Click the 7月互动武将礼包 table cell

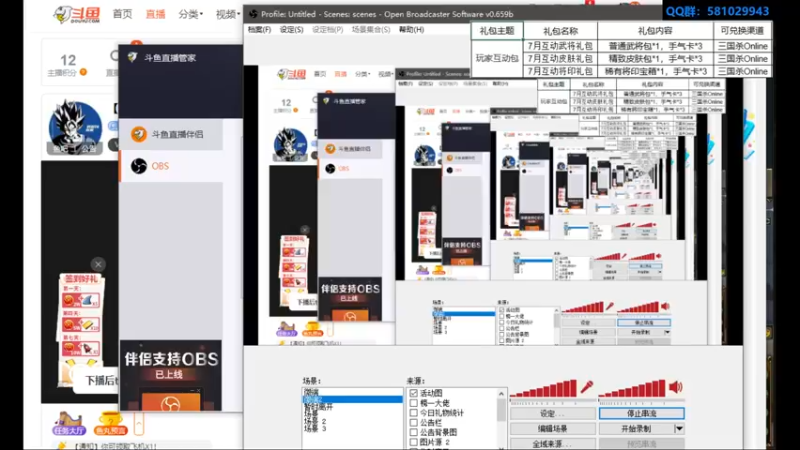tap(560, 46)
